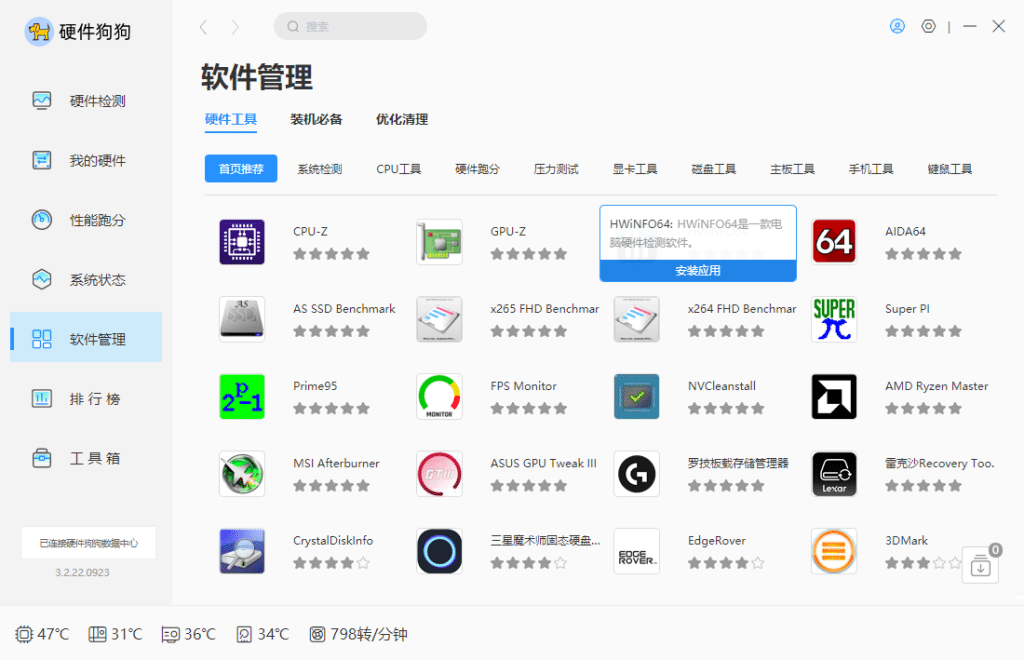Click the 'EdgeRover' name text
Viewport: 1024px width, 660px height.
pyautogui.click(x=716, y=541)
